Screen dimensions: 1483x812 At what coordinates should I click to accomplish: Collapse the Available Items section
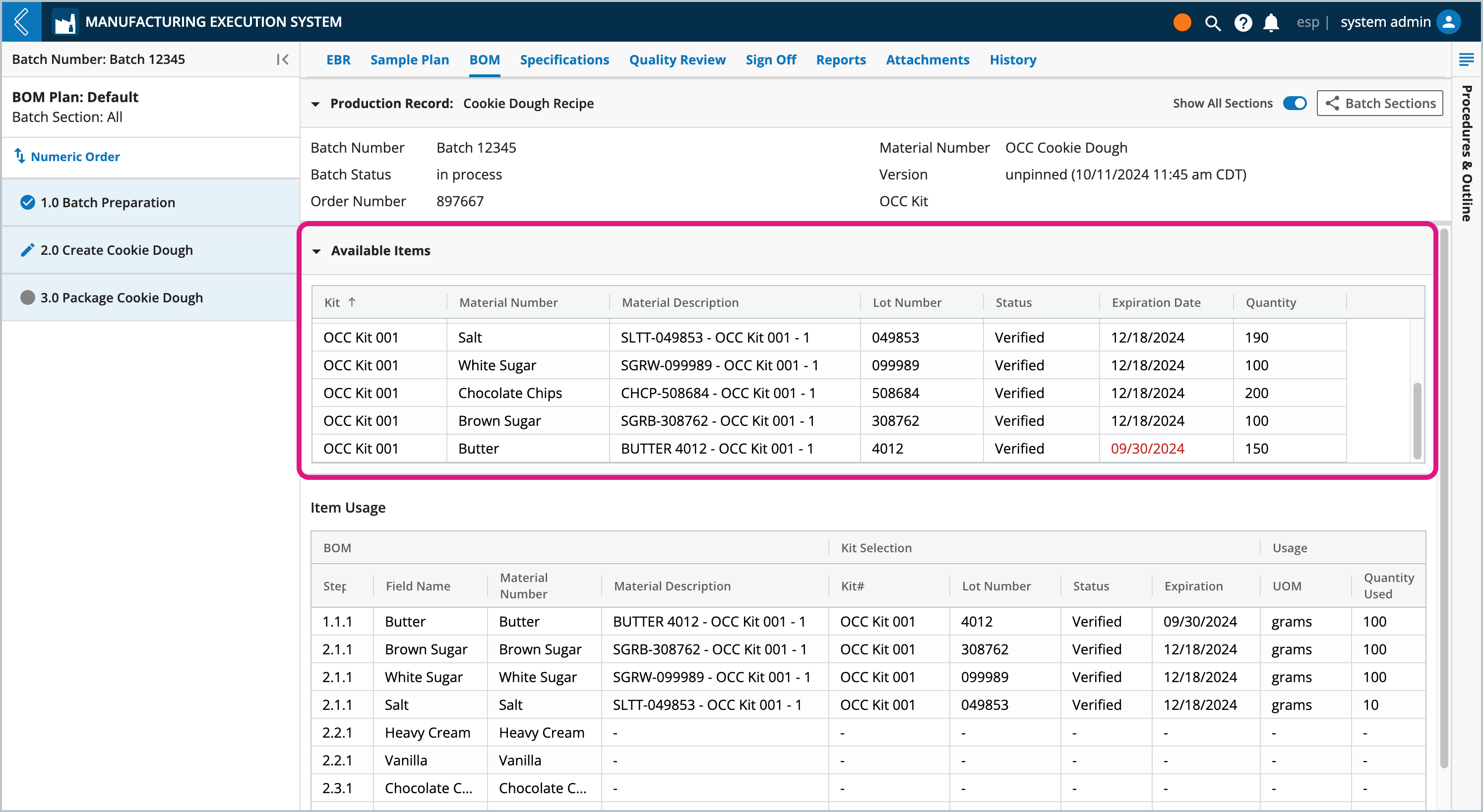coord(316,251)
